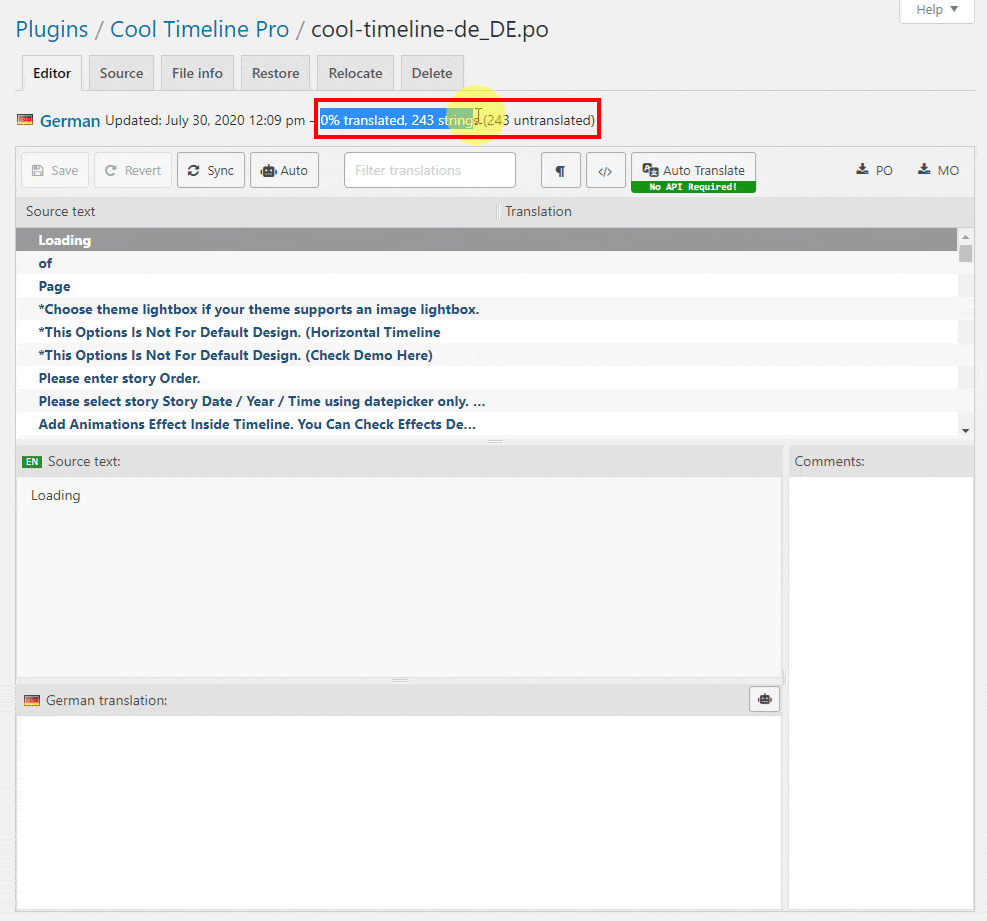Click the German flag in translation panel header
The image size is (987, 921).
coord(31,701)
